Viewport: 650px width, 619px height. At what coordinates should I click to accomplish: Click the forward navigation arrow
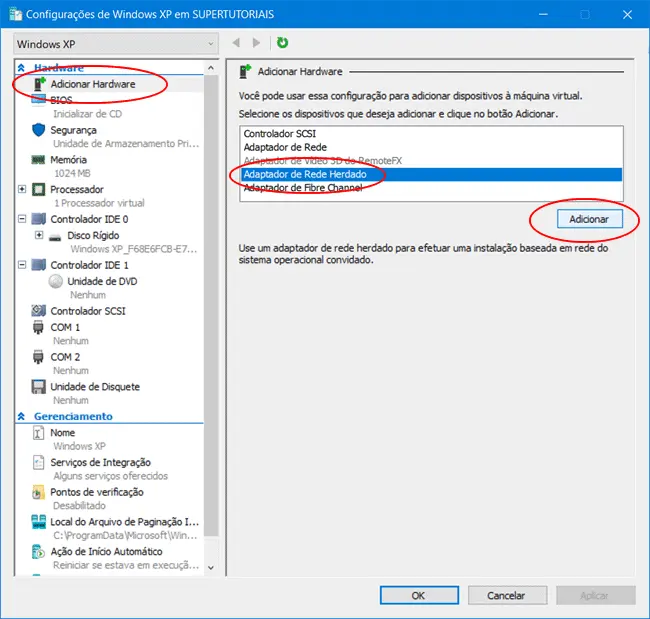tap(256, 43)
